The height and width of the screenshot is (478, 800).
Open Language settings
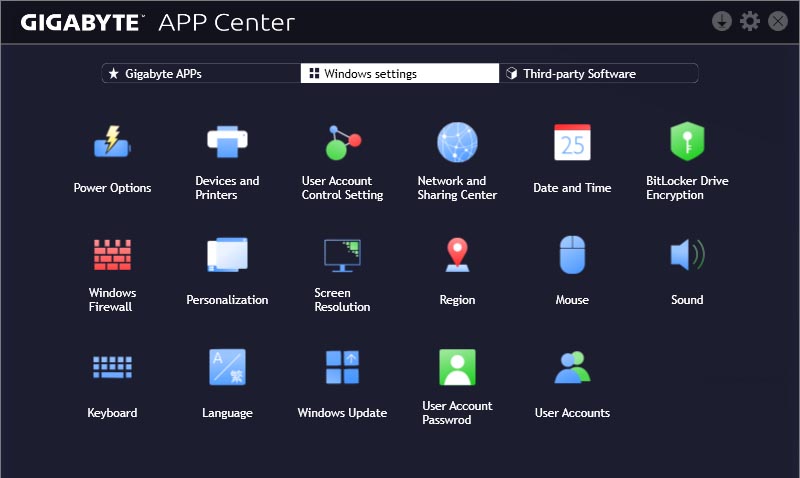point(227,367)
